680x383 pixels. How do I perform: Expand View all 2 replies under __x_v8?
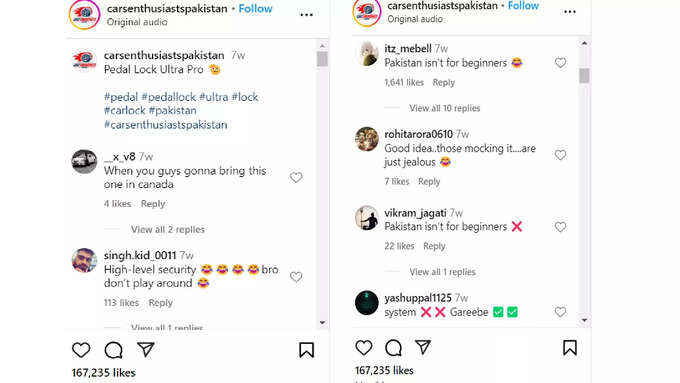pos(168,229)
